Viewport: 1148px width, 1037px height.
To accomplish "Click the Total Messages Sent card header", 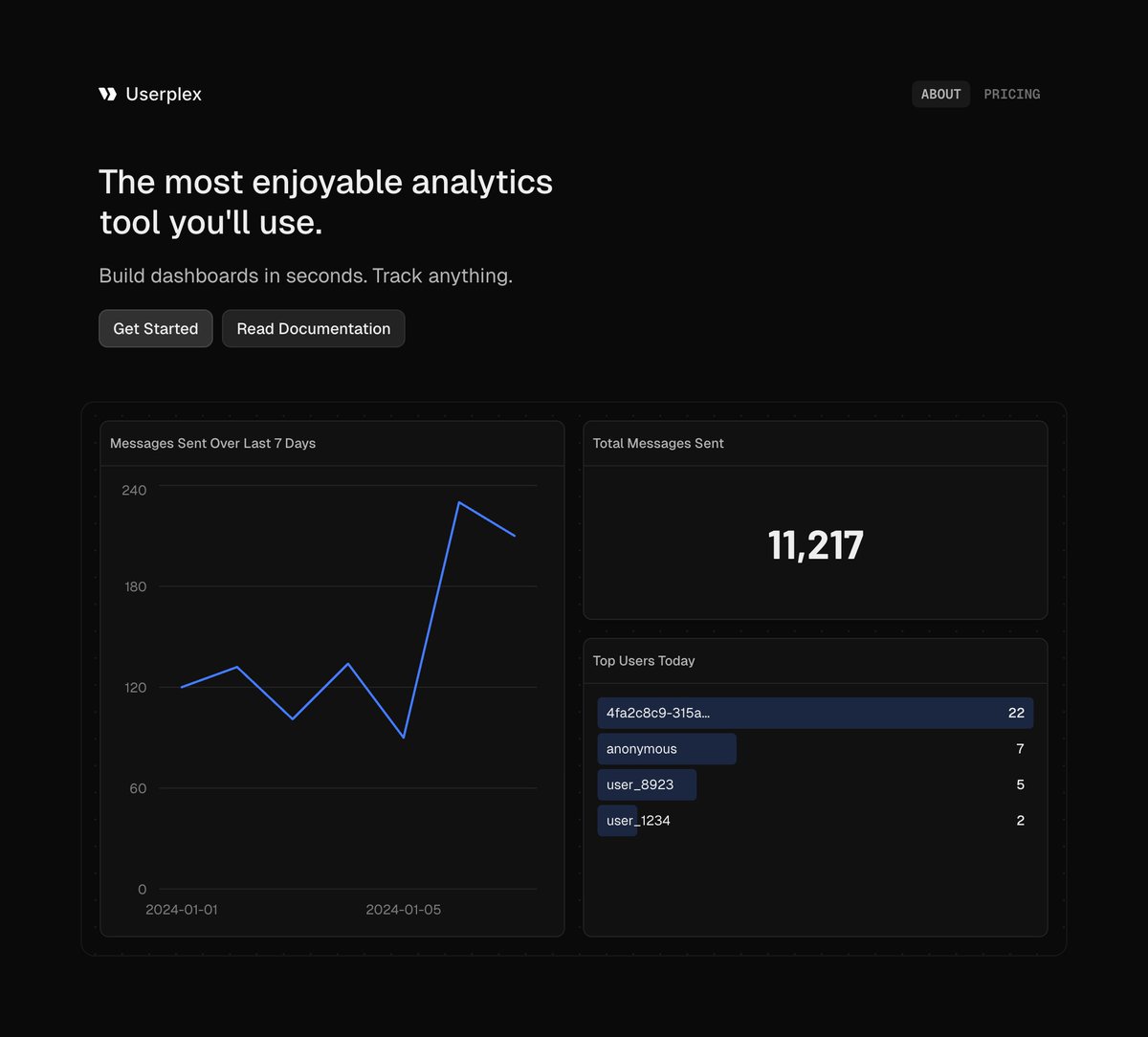I will (x=658, y=443).
